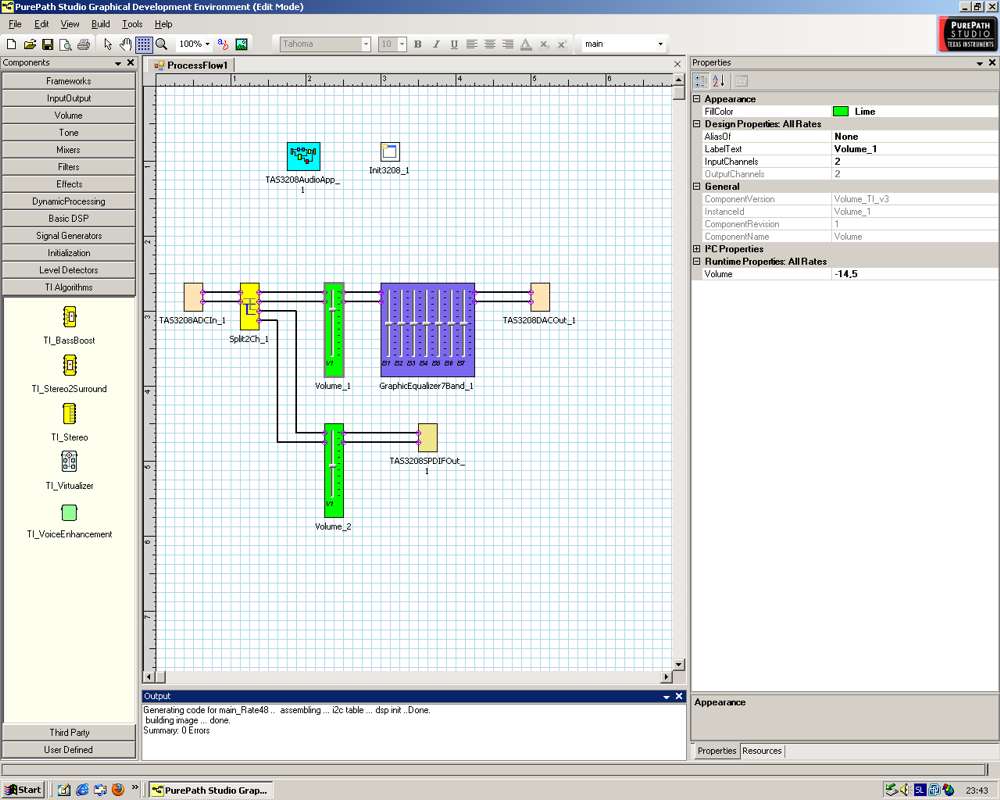Select the TI_Virtualizer component icon
The width and height of the screenshot is (1000, 800).
(70, 461)
